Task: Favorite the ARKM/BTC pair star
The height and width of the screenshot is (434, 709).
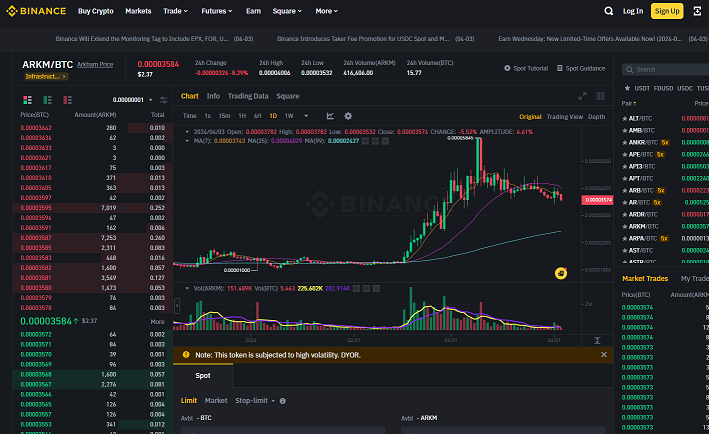Action: pos(625,226)
